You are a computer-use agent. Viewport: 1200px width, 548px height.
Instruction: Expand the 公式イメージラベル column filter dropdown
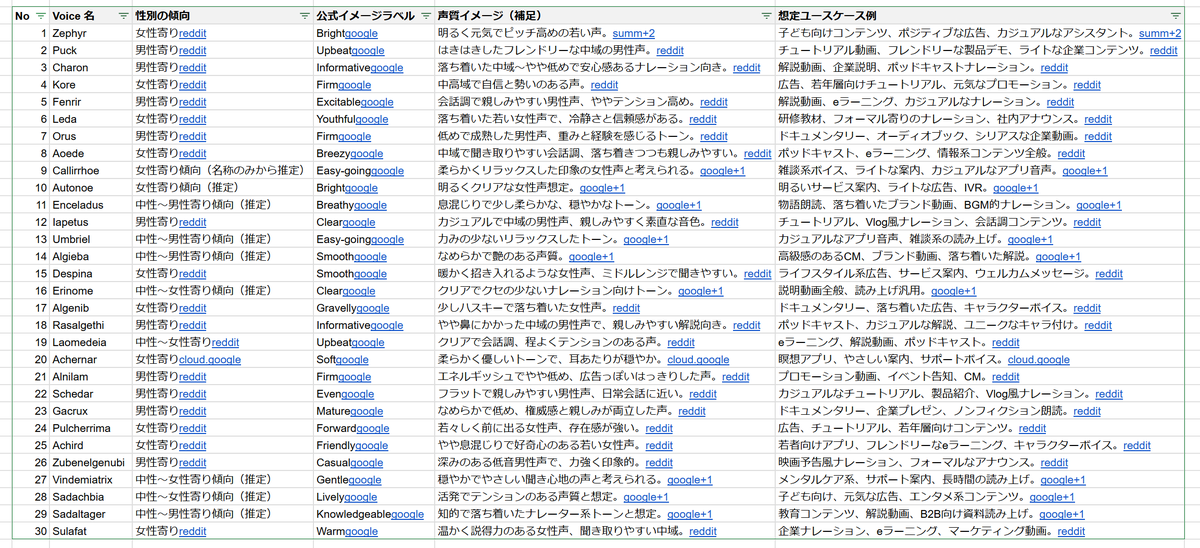(x=426, y=16)
